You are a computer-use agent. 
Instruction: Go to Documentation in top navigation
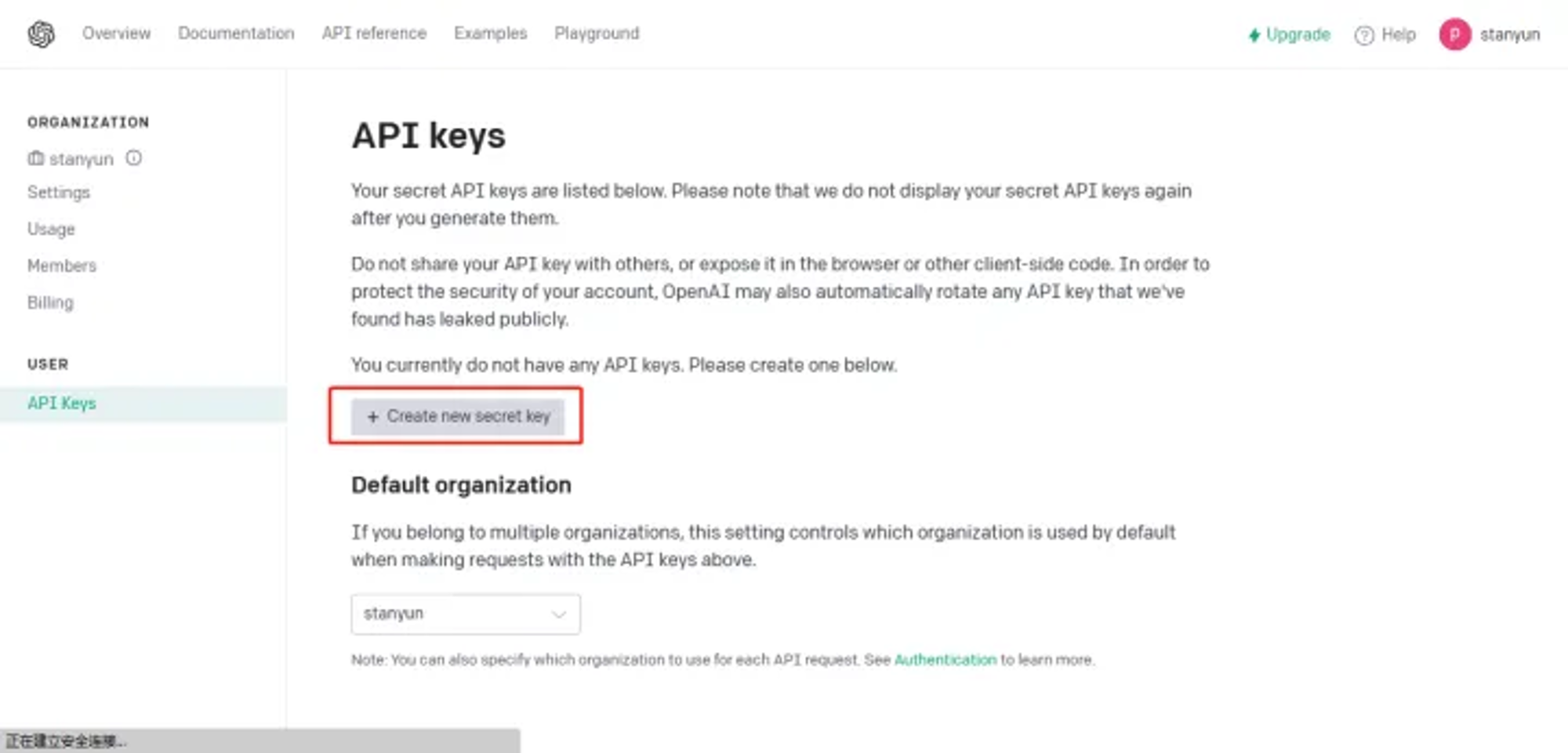point(236,34)
